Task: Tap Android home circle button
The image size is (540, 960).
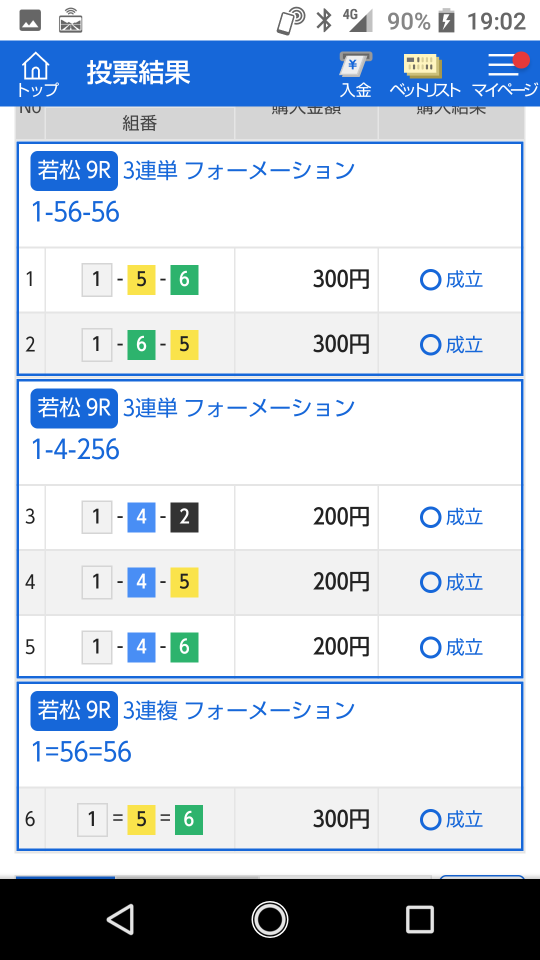Action: point(270,919)
